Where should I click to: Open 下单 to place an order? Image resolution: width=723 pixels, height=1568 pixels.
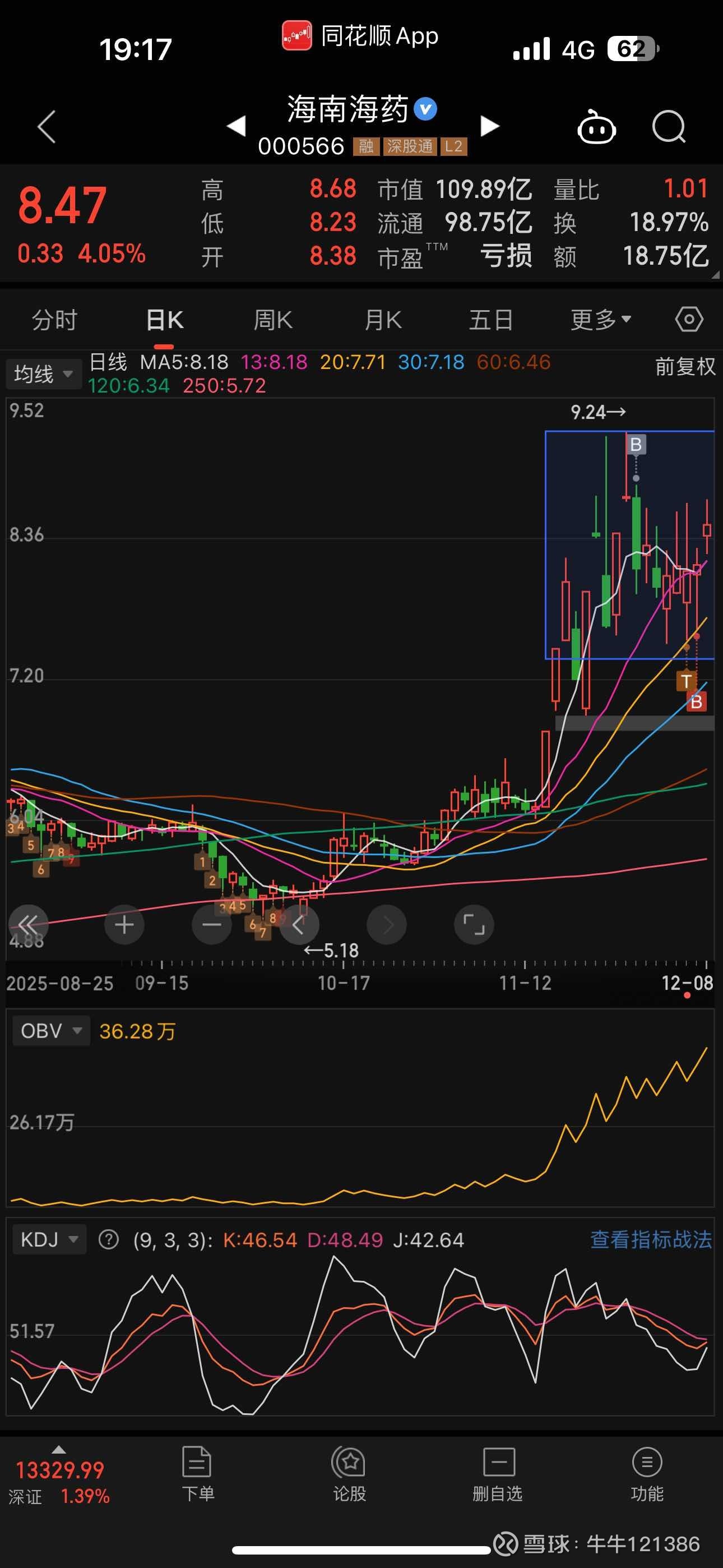tap(197, 1473)
